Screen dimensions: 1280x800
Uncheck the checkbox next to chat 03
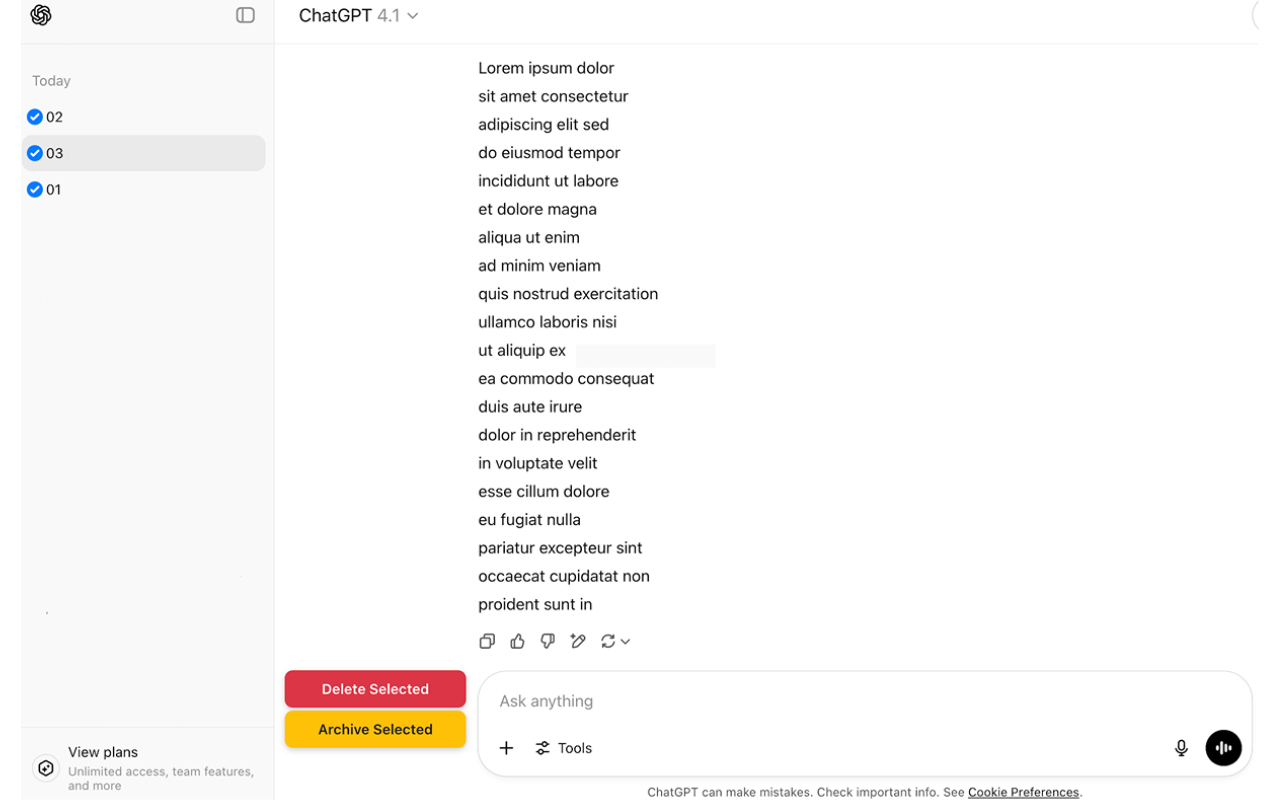[35, 153]
